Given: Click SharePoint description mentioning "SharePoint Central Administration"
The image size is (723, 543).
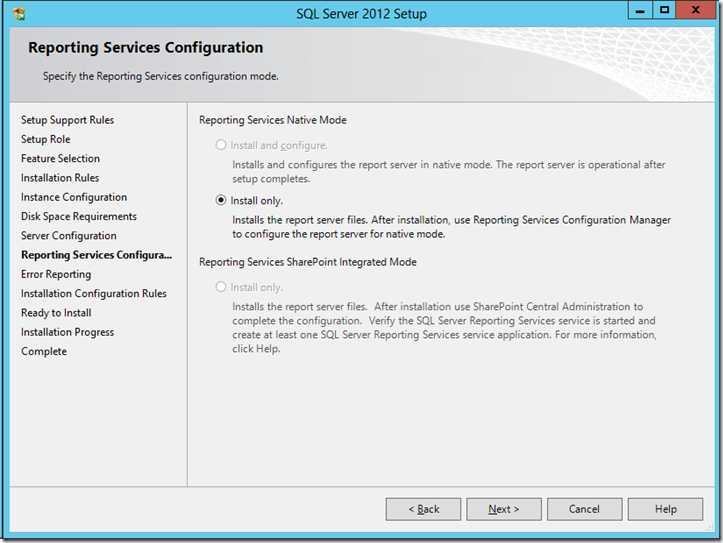Looking at the screenshot, I should click(444, 327).
